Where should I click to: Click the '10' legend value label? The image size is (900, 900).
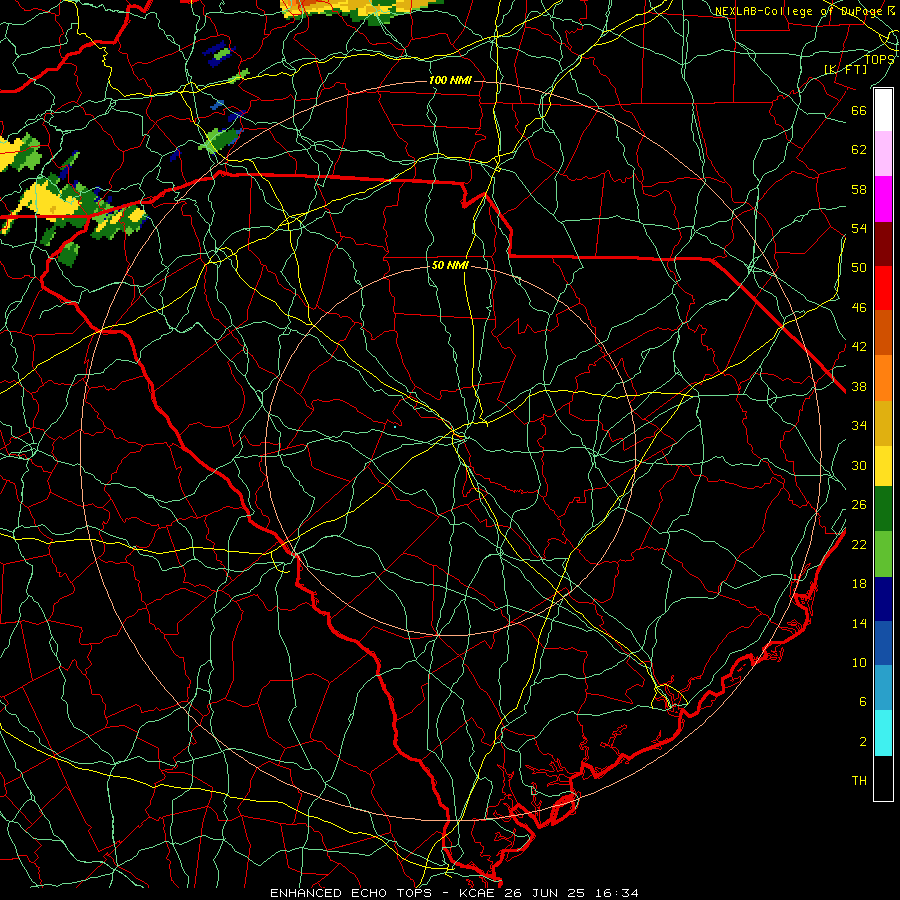tap(859, 662)
